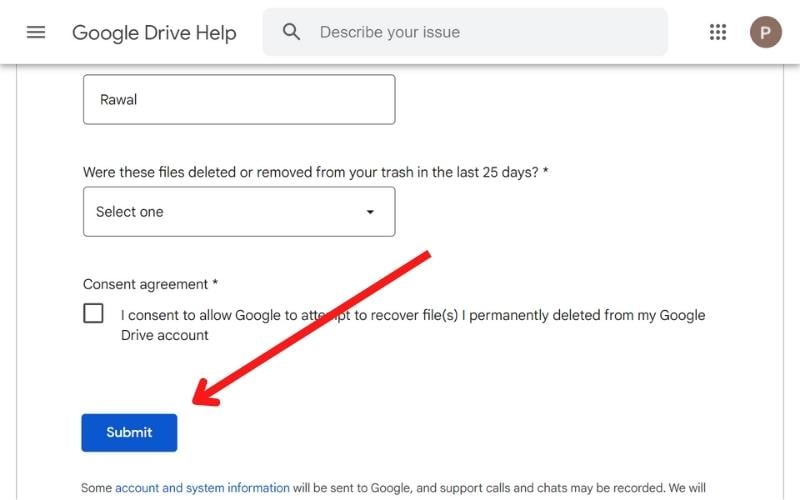The image size is (800, 500).
Task: Expand the Select one dropdown
Action: coord(239,212)
